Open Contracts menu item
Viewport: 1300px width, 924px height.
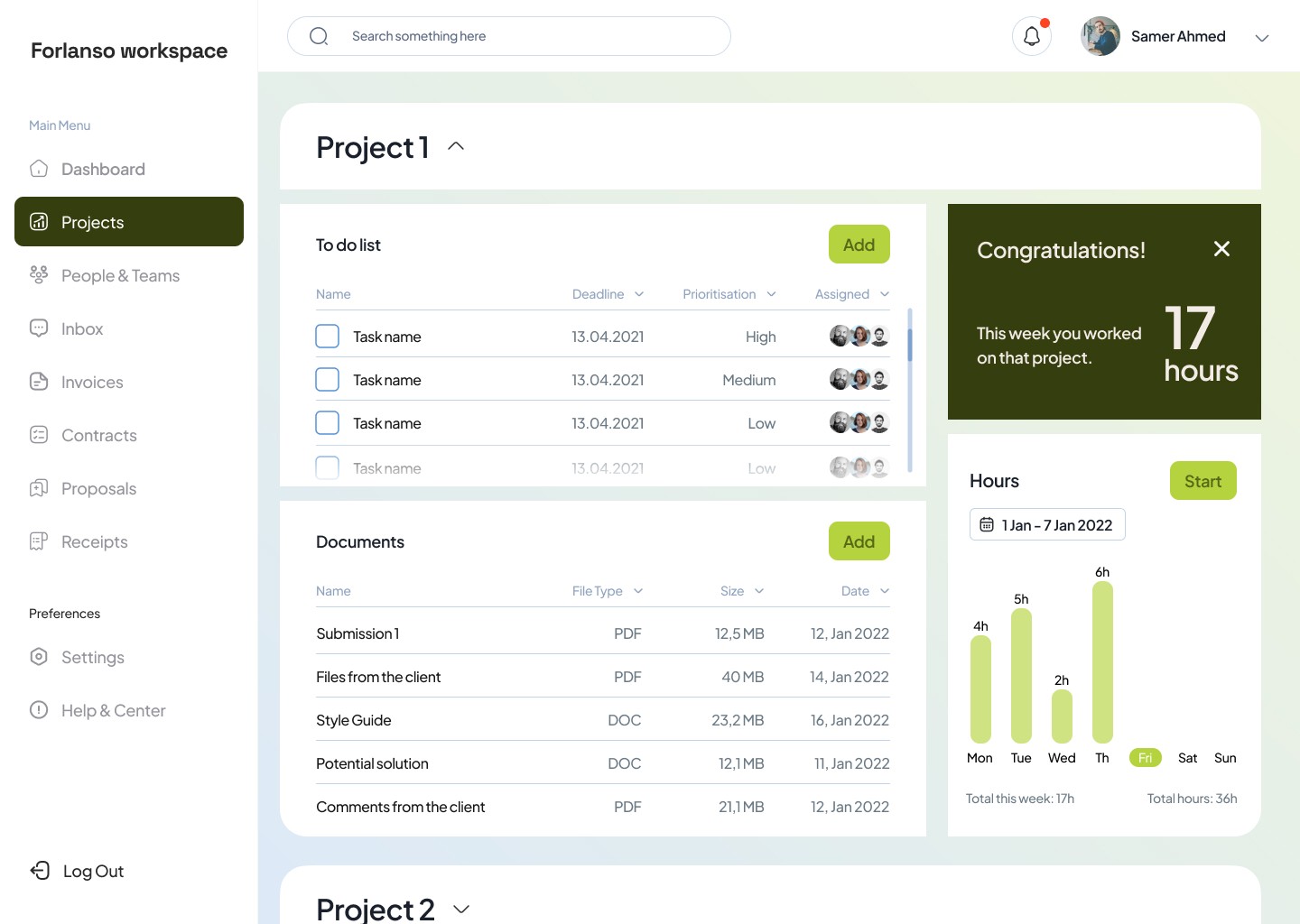click(129, 435)
